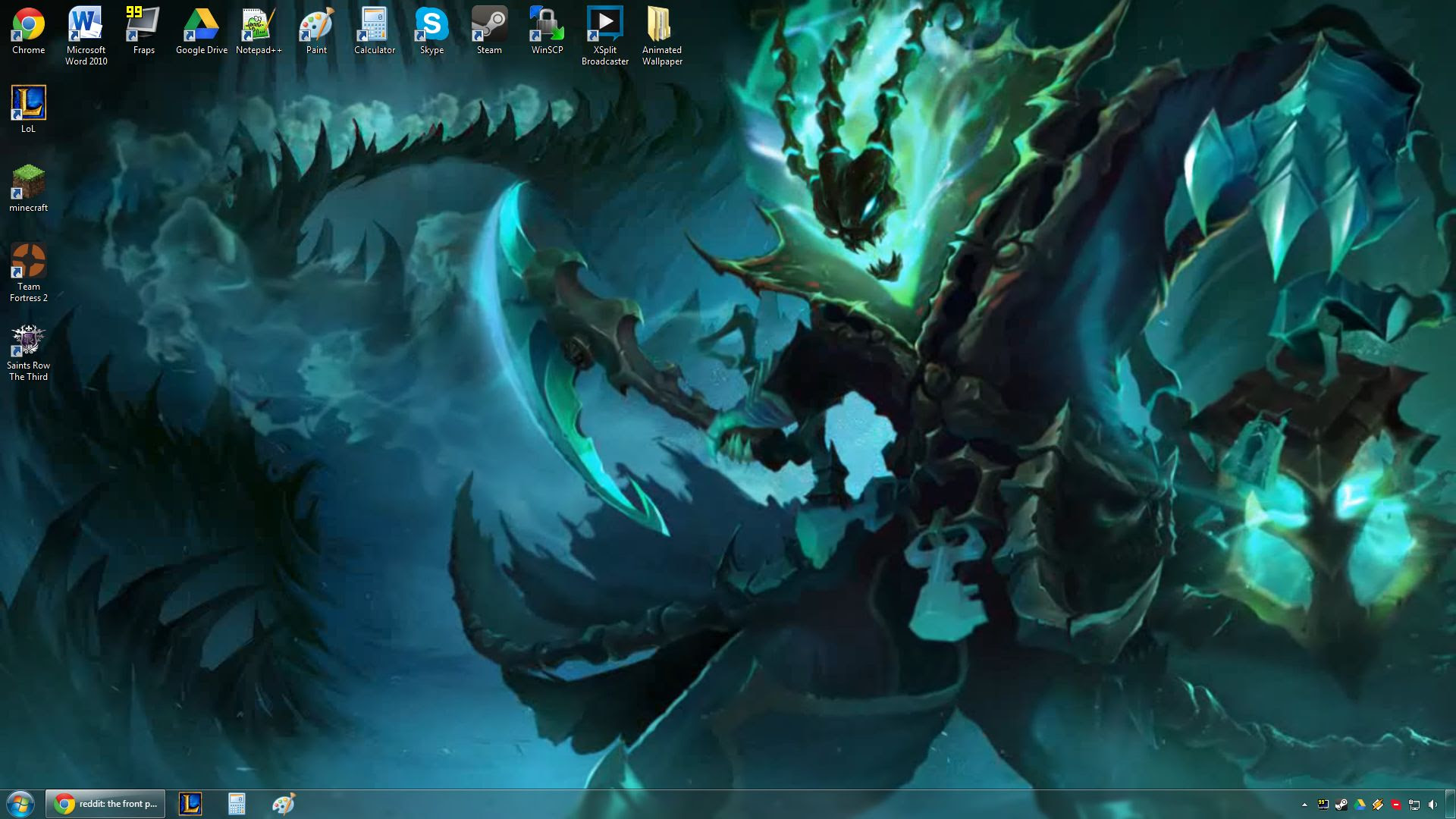Screen dimensions: 1456x819
Task: Click the Steam tray icon
Action: pyautogui.click(x=1341, y=805)
